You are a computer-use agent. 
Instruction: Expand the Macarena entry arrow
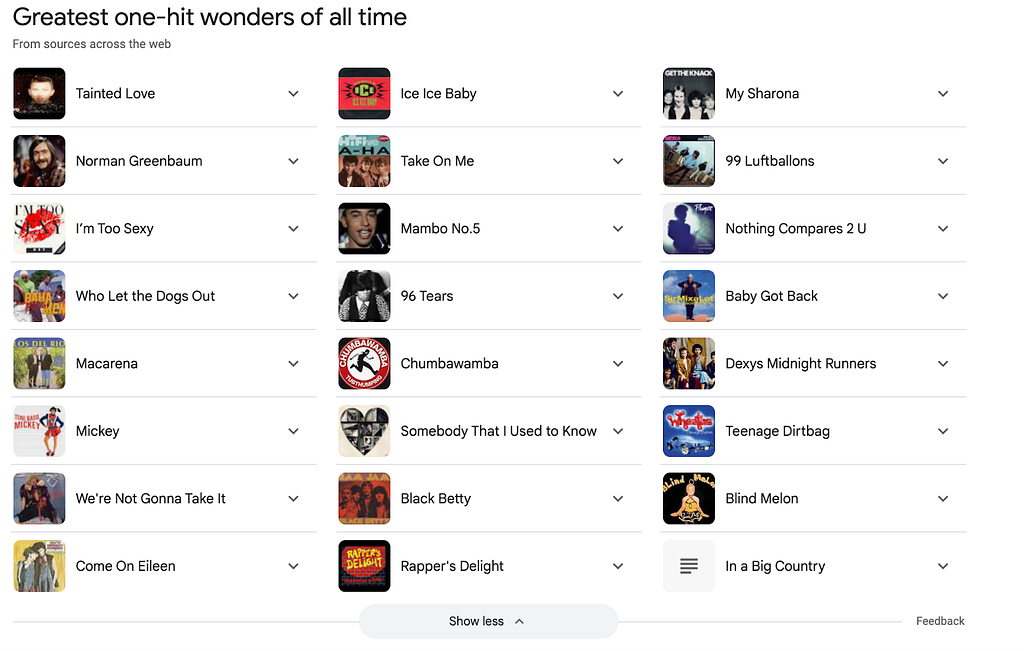coord(294,364)
